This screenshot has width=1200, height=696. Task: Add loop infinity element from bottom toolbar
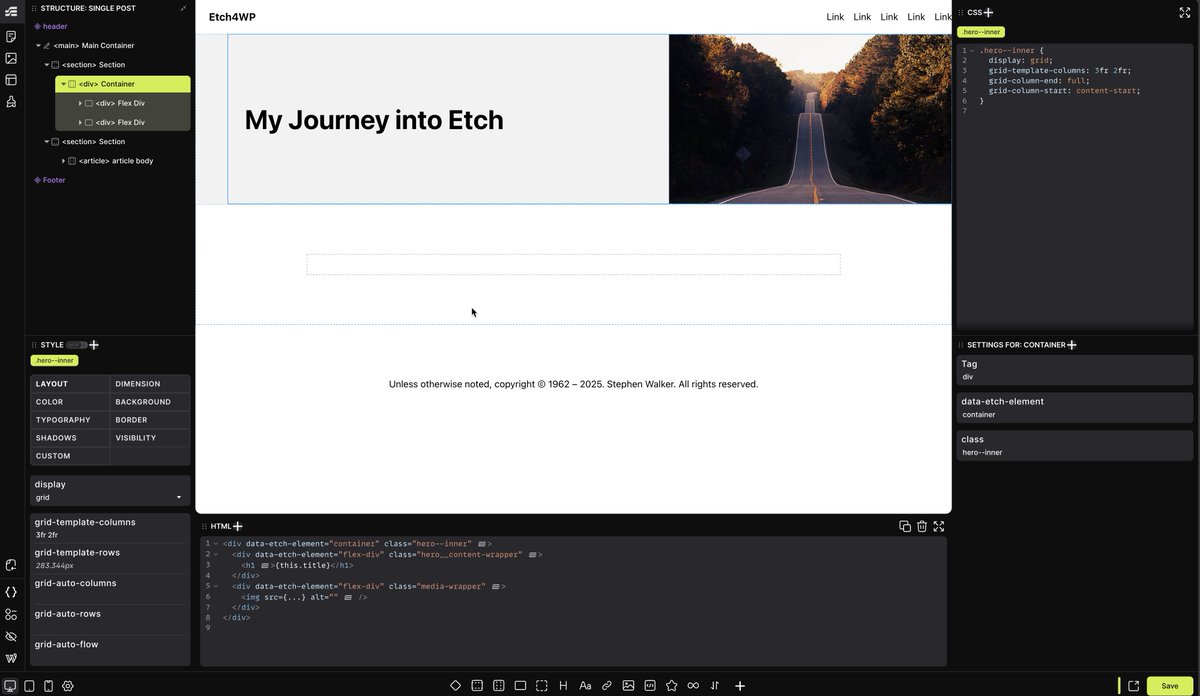pyautogui.click(x=693, y=686)
